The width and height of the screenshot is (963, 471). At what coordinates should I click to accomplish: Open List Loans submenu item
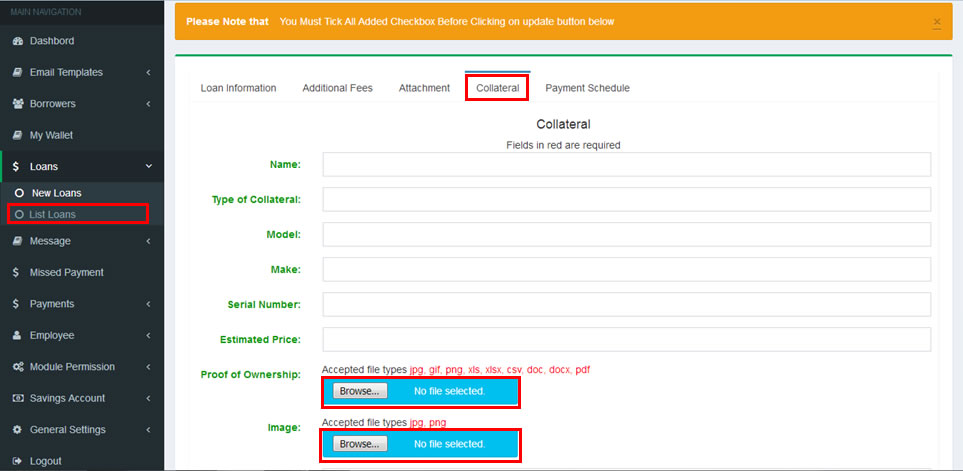pyautogui.click(x=52, y=214)
